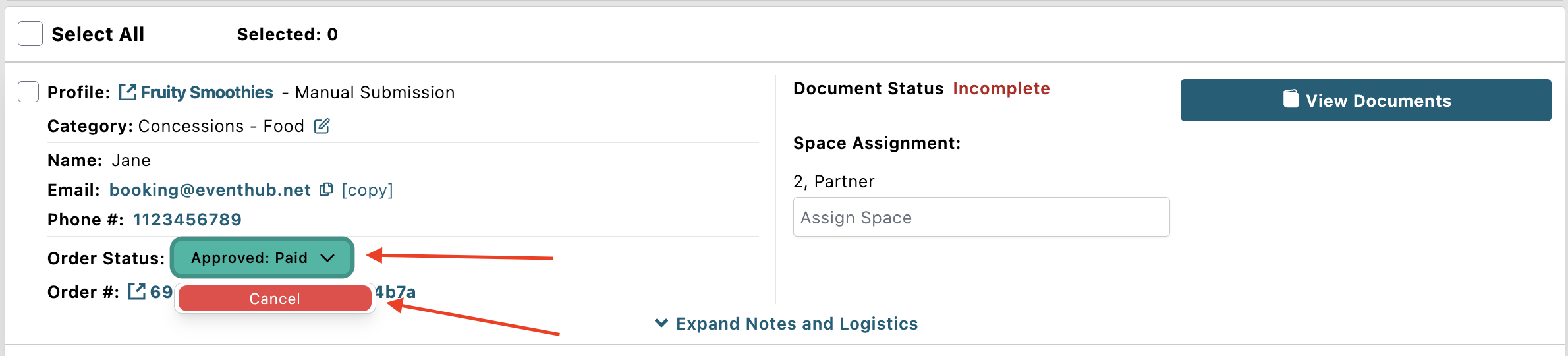The height and width of the screenshot is (356, 1568).
Task: Open the View Documents button
Action: (x=1366, y=100)
